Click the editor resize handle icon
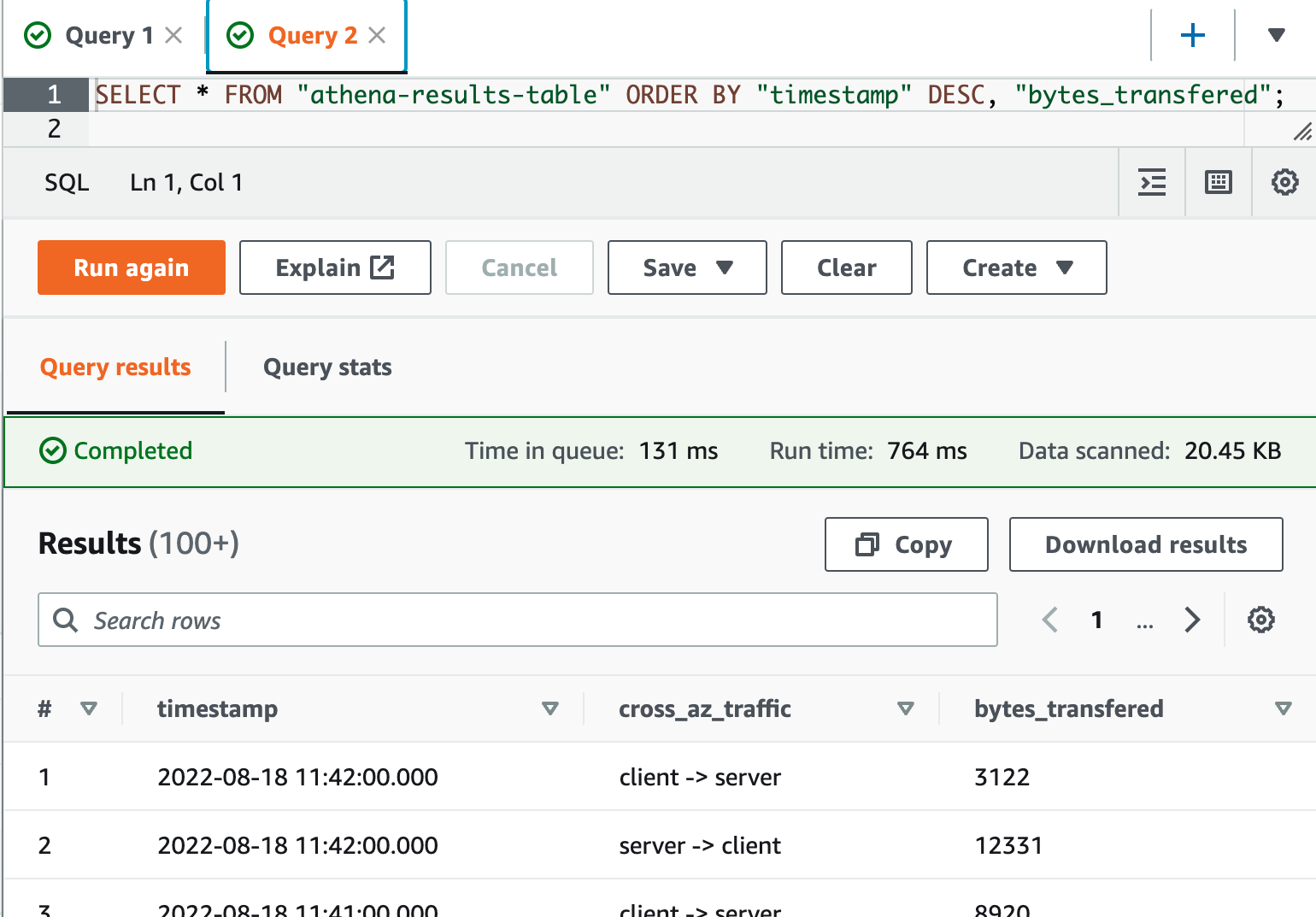 (x=1301, y=132)
